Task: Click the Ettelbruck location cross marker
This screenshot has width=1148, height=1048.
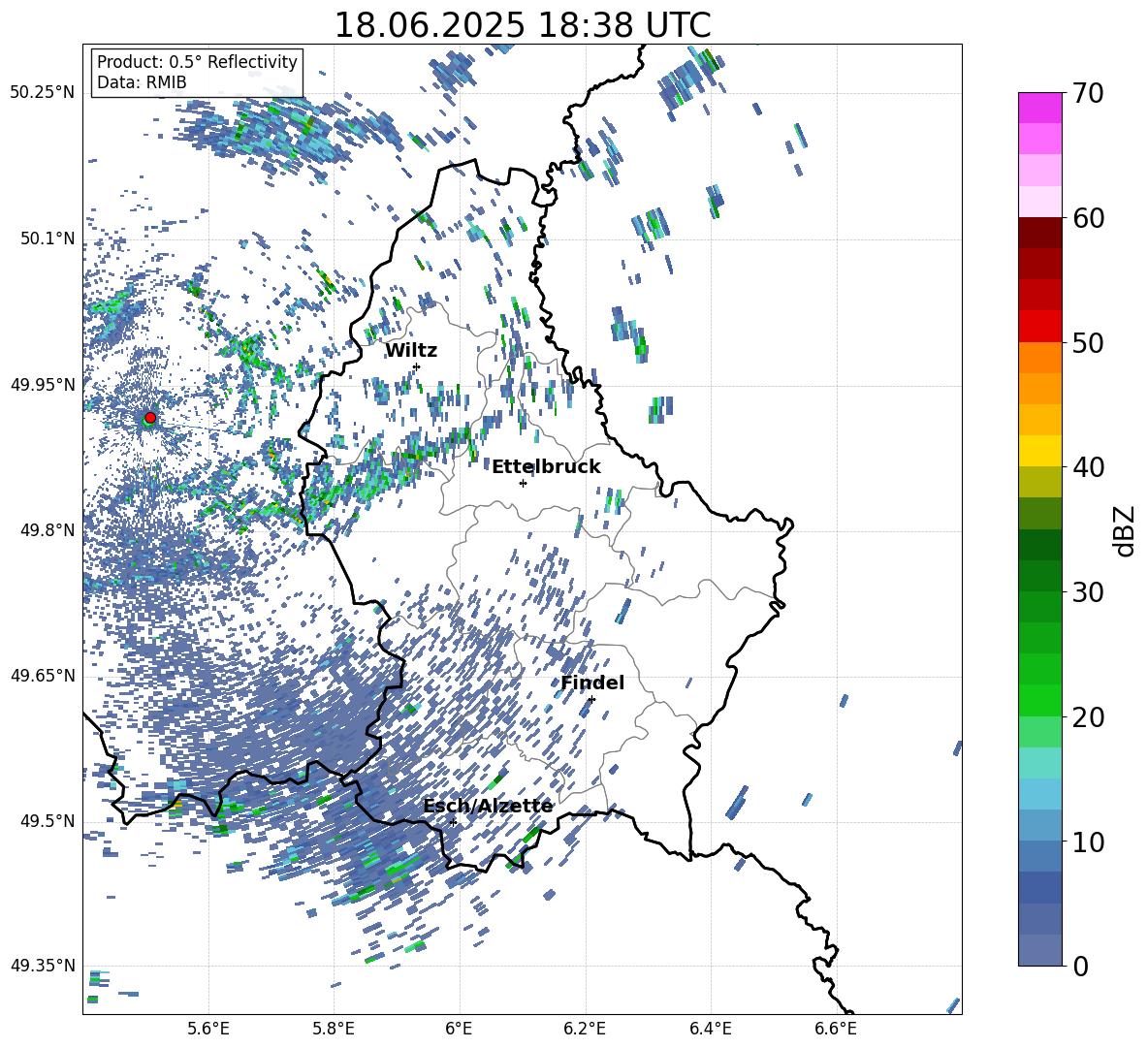Action: pyautogui.click(x=523, y=483)
